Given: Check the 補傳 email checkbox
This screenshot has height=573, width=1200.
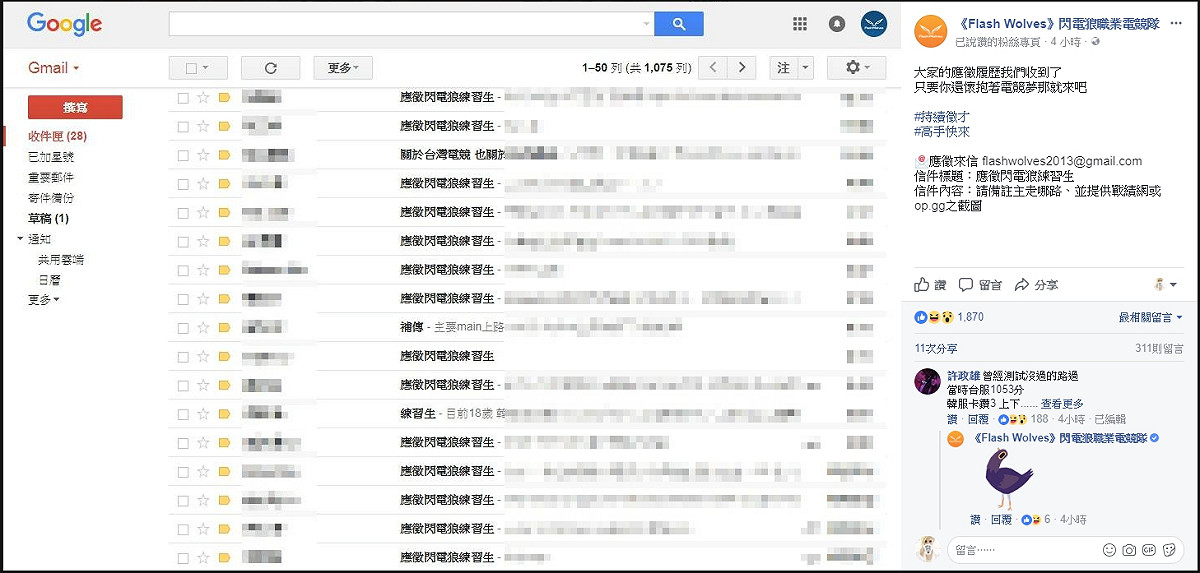Looking at the screenshot, I should coord(183,327).
